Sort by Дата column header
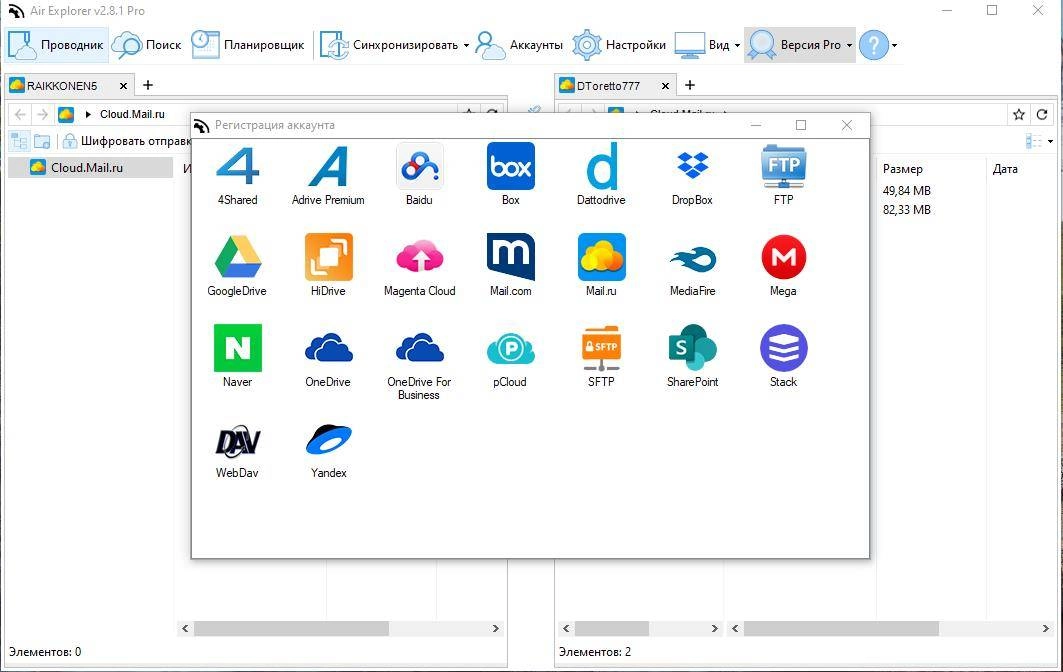Screen dimensions: 1063x672 1005,169
